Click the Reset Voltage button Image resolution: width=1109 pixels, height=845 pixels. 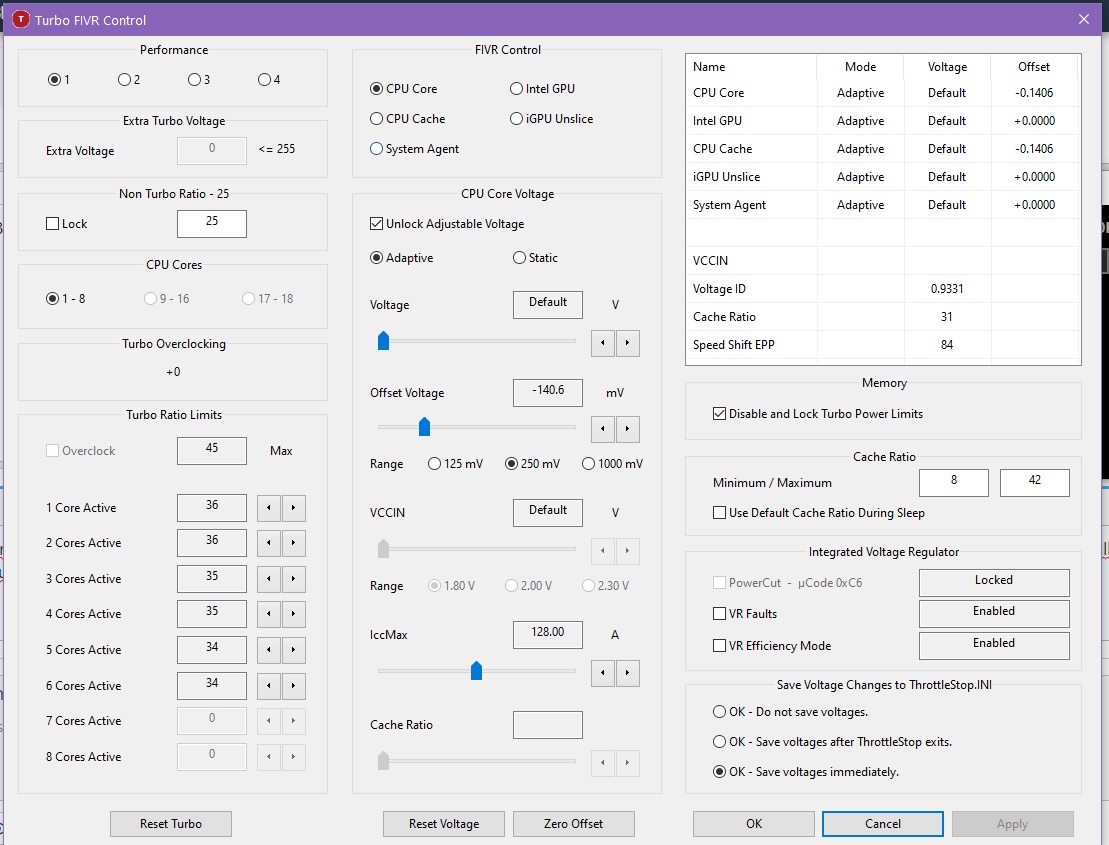click(x=443, y=824)
